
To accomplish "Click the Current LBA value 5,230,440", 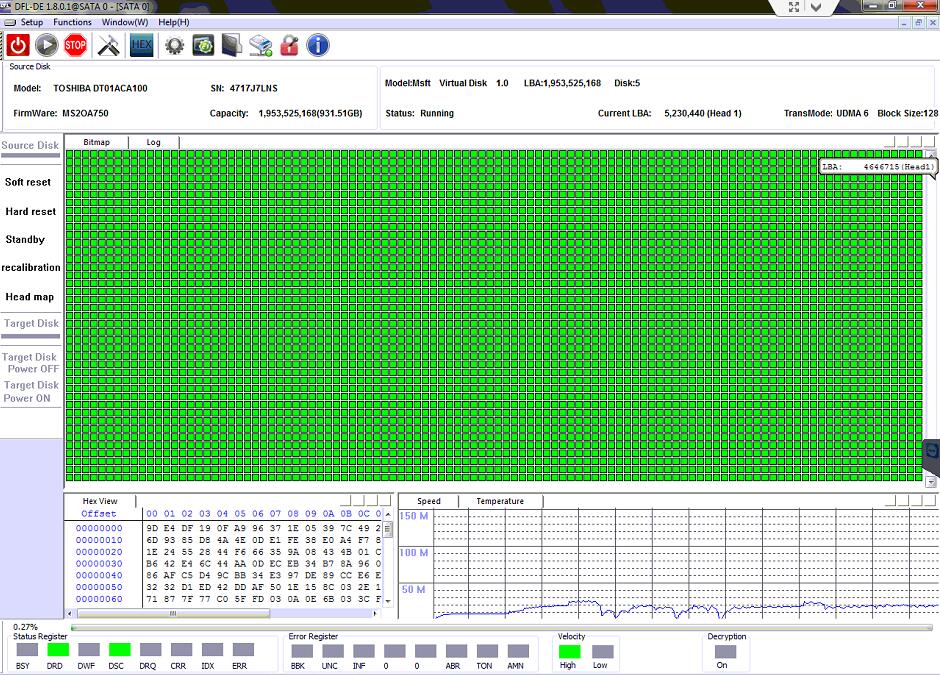I will pyautogui.click(x=703, y=113).
